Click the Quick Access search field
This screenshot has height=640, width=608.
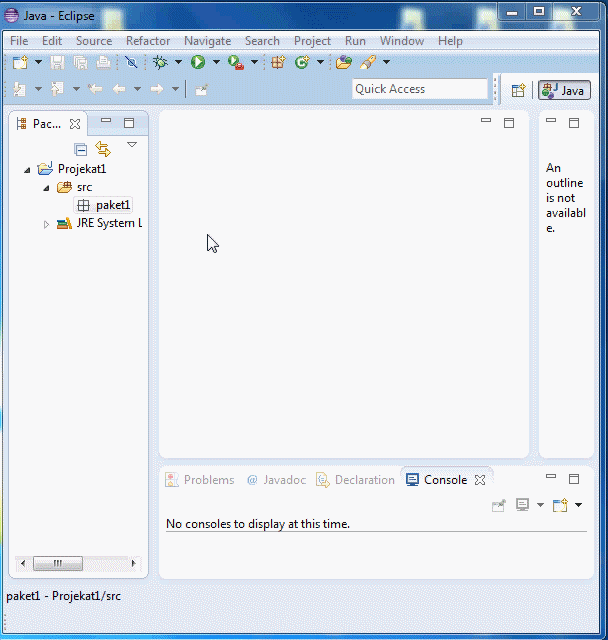point(419,89)
